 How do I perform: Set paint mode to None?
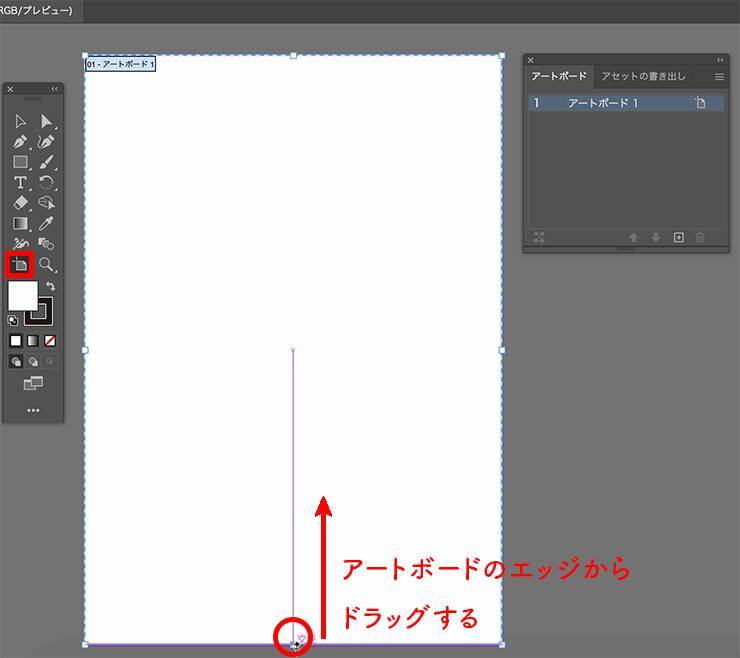pos(50,341)
